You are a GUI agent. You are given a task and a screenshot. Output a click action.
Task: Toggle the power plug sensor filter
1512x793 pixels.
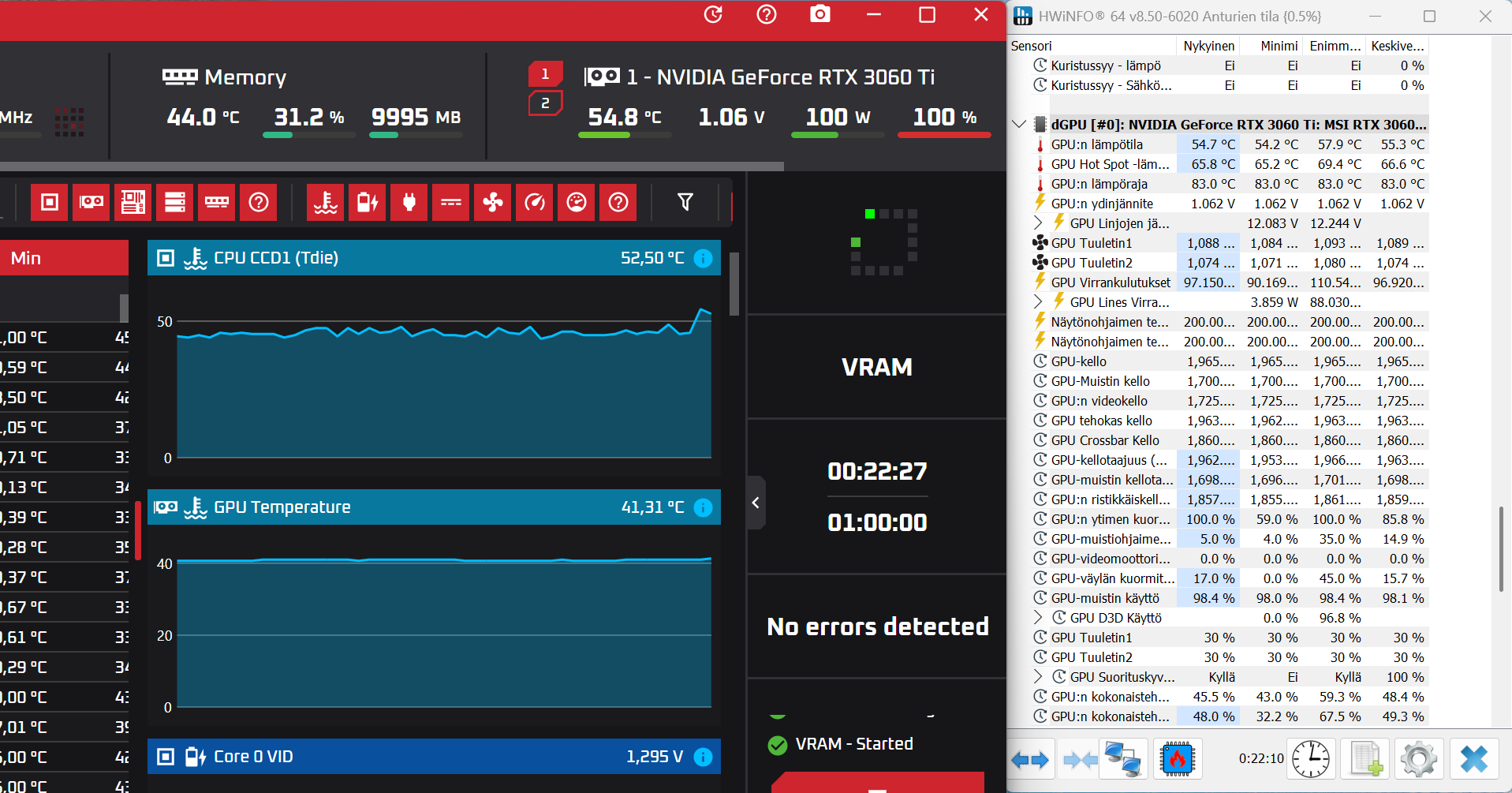(409, 203)
